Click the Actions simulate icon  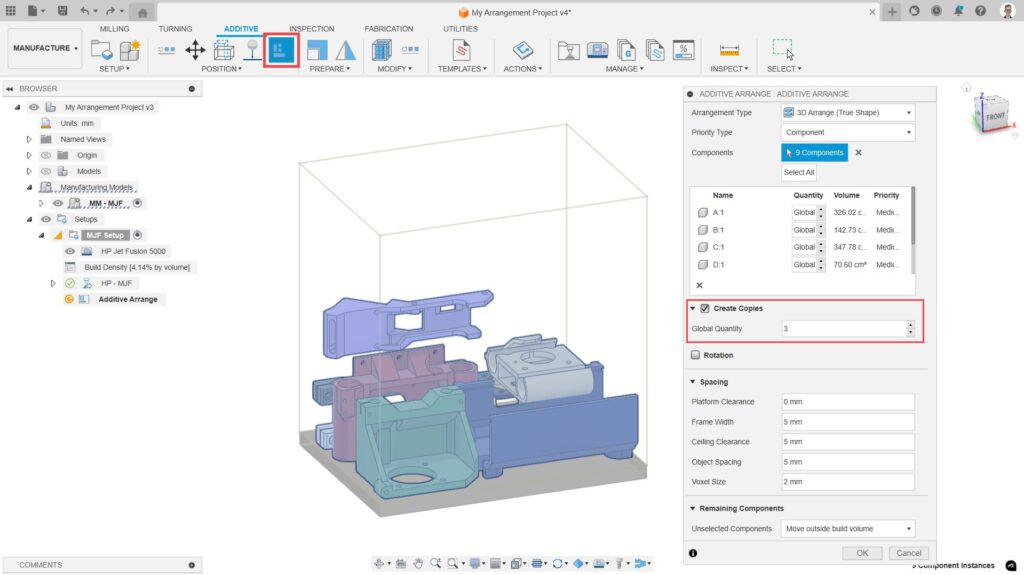click(522, 49)
